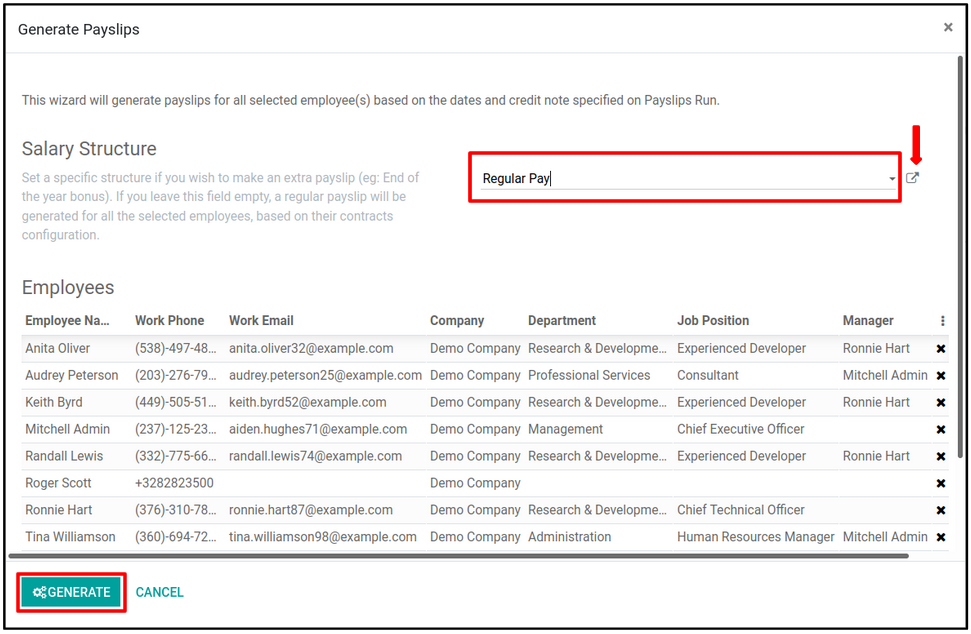Viewport: 971px width, 634px height.
Task: Select employee name Audrey Peterson
Action: pos(72,375)
